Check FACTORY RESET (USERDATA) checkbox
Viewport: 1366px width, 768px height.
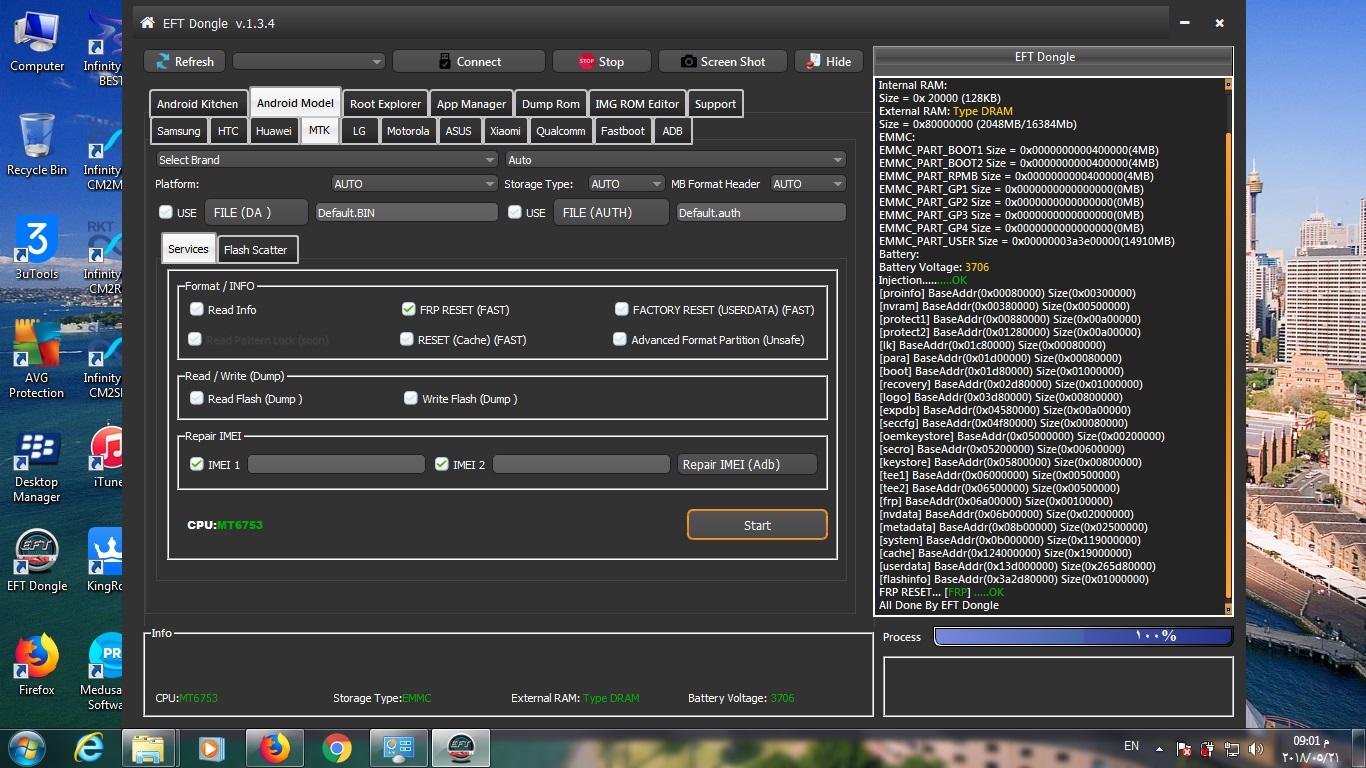[x=622, y=310]
